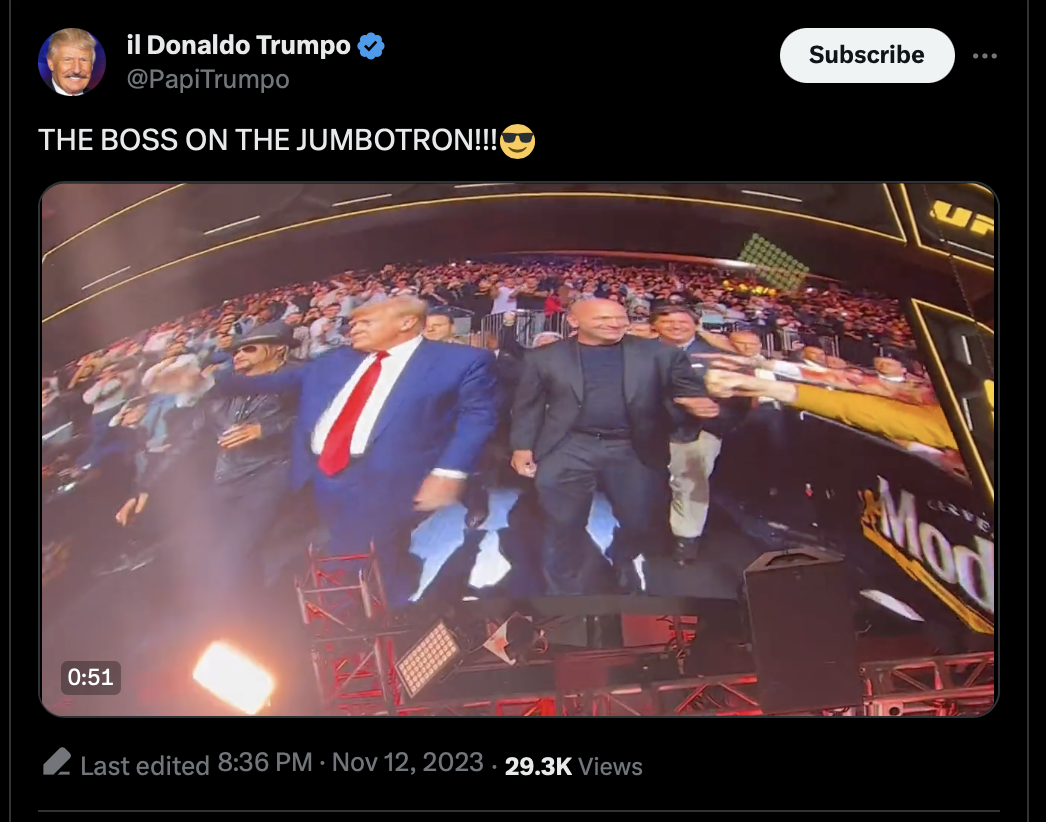Click the pencil edit history icon

tap(57, 762)
